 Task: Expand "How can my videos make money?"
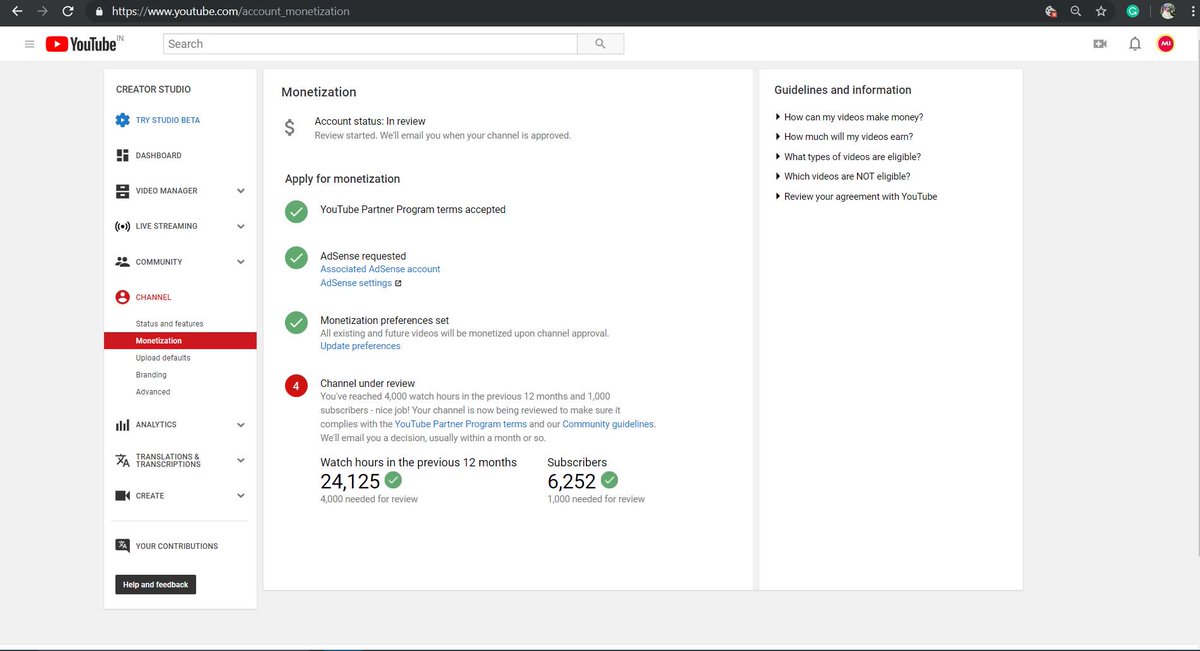[849, 117]
